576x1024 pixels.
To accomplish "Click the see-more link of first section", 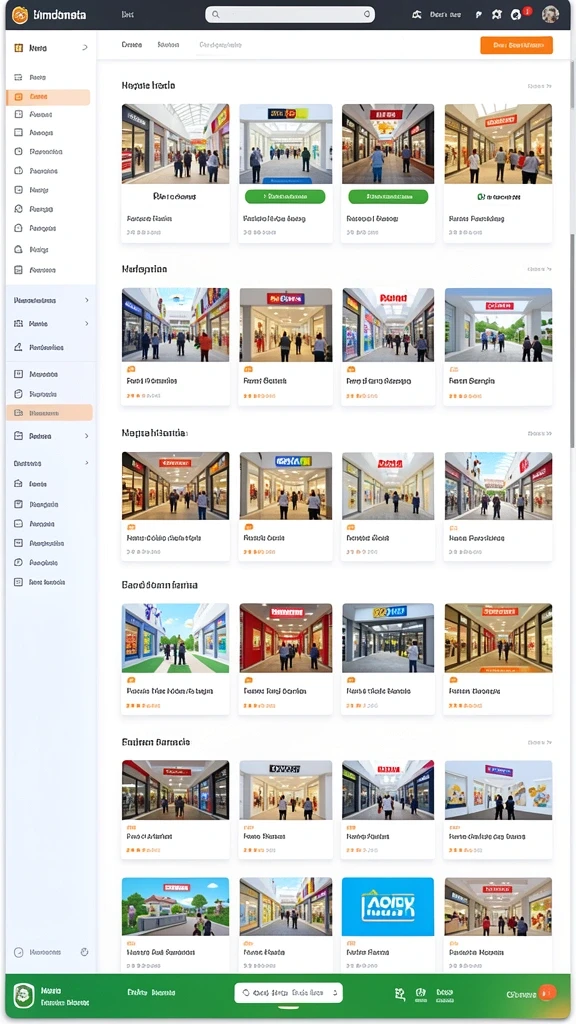I will point(539,86).
